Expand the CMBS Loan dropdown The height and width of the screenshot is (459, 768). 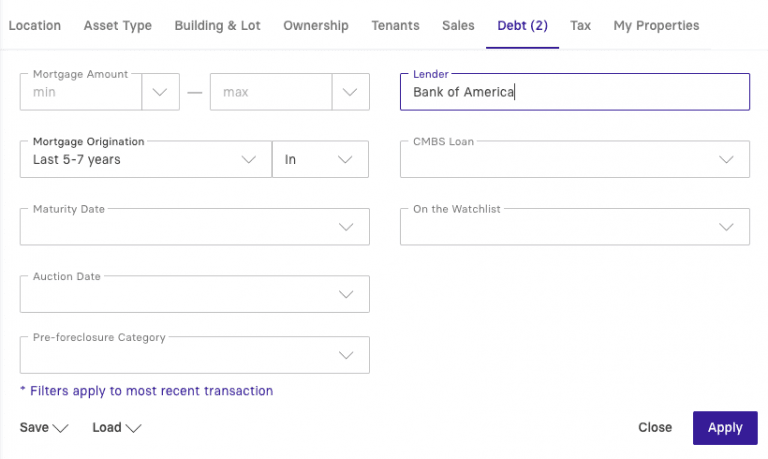(575, 159)
